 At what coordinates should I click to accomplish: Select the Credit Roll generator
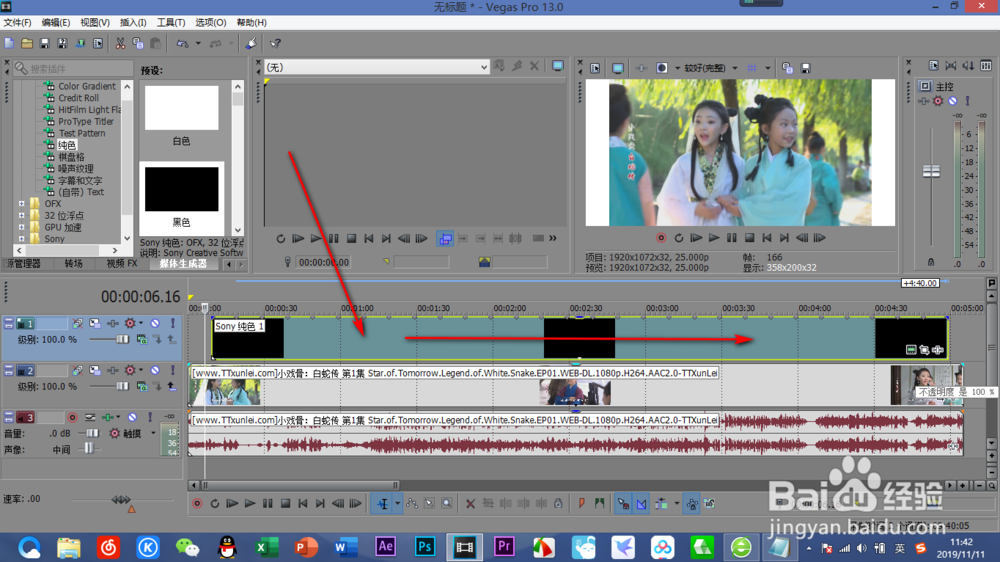point(78,98)
